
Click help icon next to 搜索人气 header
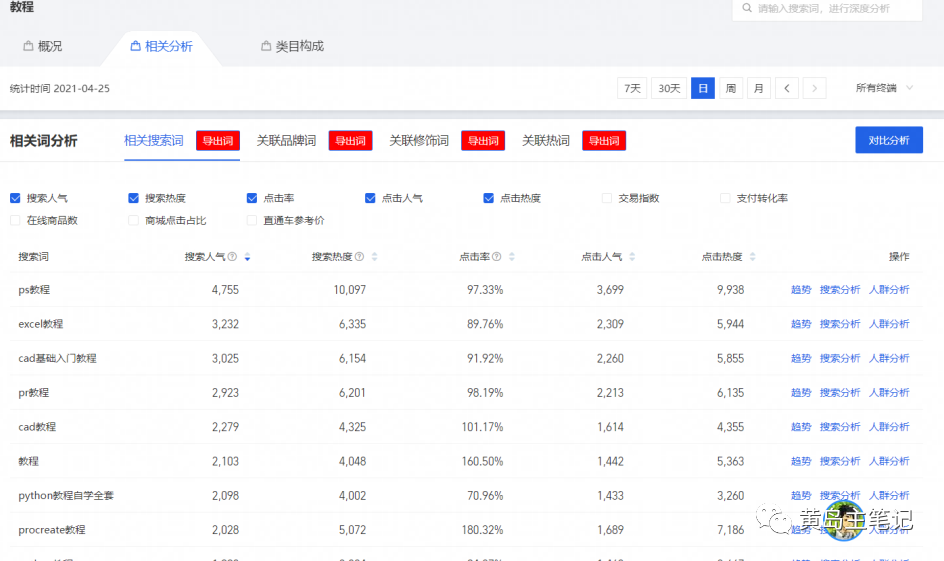tap(232, 257)
